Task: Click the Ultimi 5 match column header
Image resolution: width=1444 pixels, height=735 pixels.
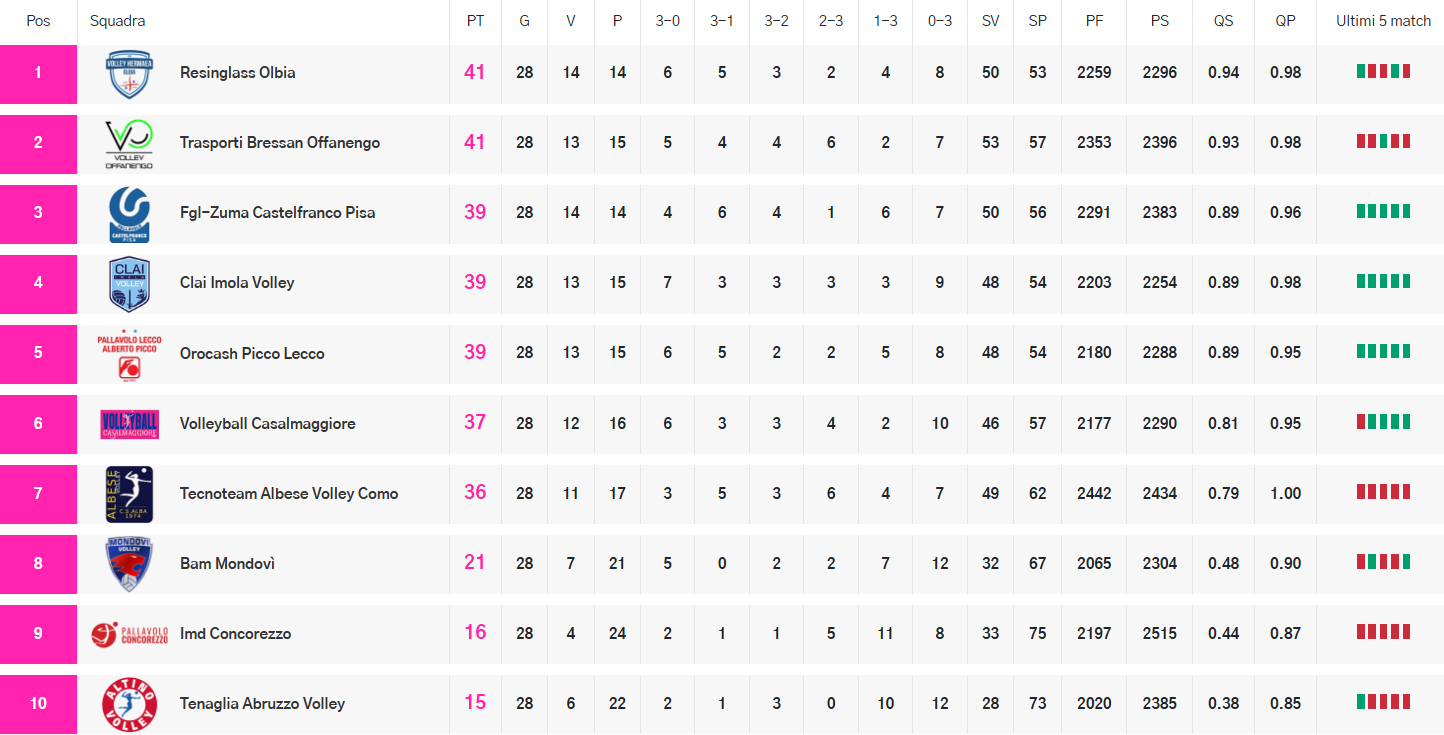Action: pos(1383,21)
